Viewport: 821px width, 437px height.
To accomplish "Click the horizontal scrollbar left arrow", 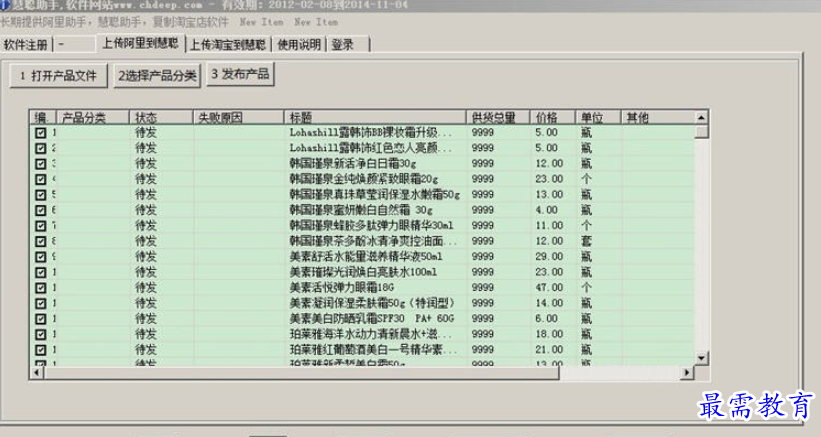I will point(37,373).
